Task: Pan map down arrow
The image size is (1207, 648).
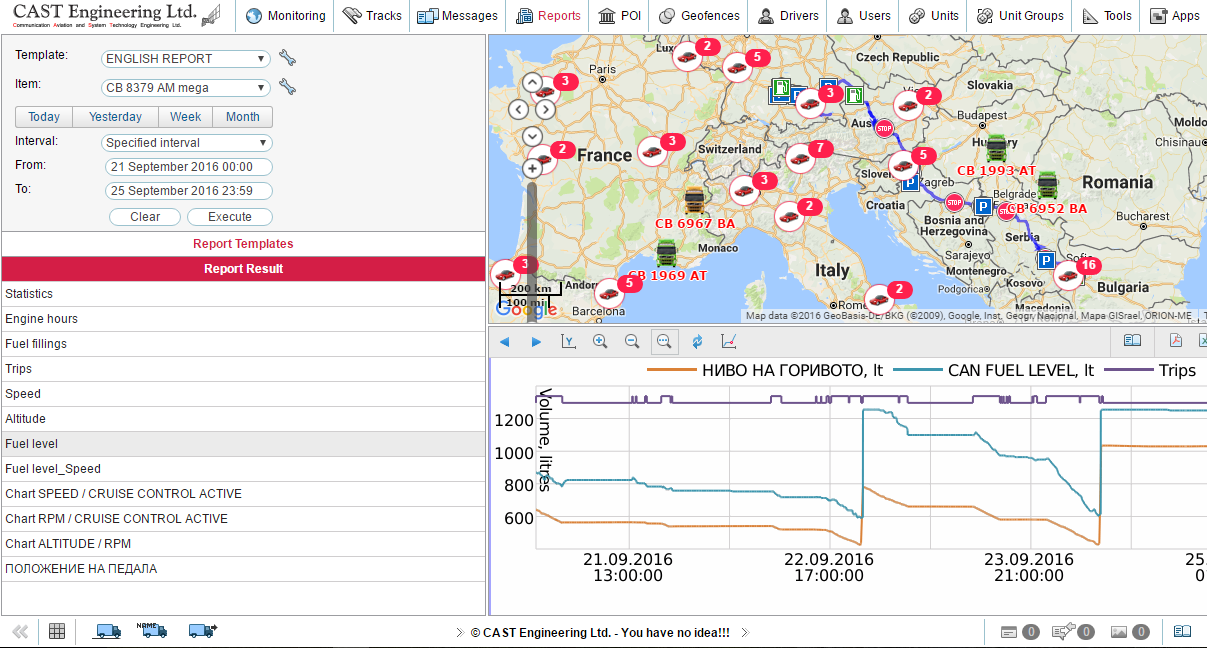Action: [532, 136]
